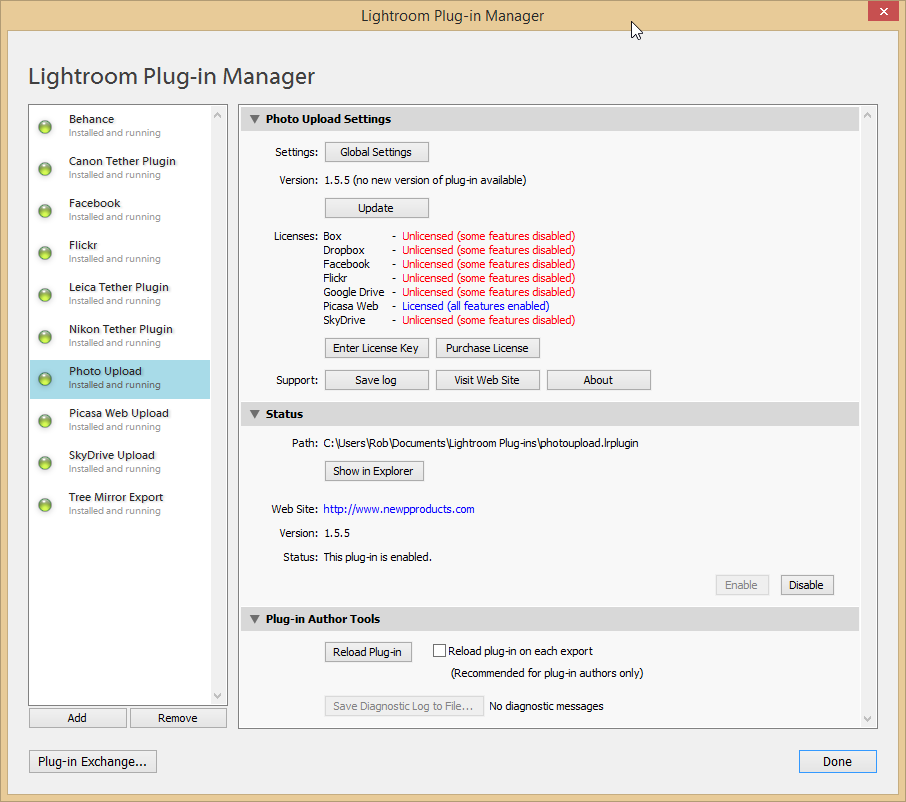
Task: Click Plug-in Exchange button
Action: pyautogui.click(x=92, y=762)
